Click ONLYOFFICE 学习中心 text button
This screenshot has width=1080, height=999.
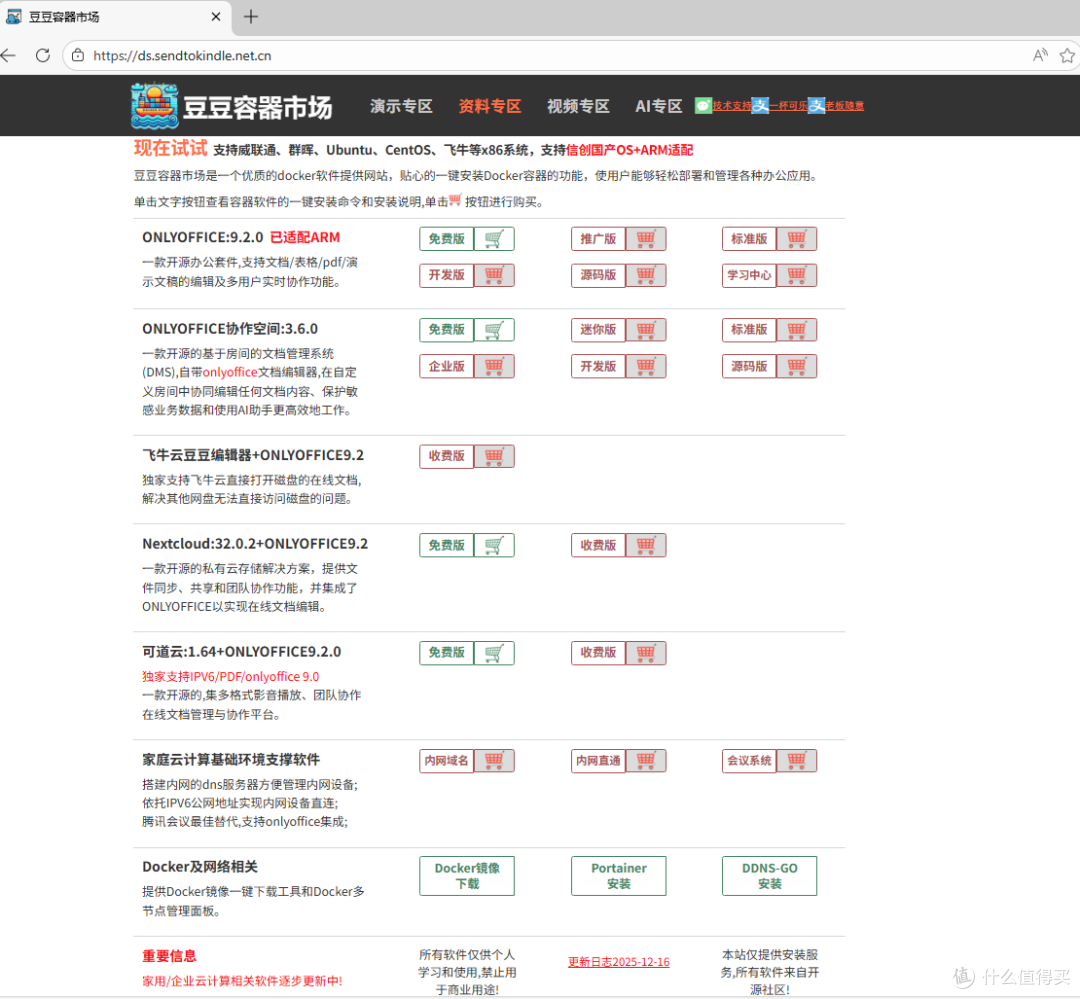[x=749, y=276]
